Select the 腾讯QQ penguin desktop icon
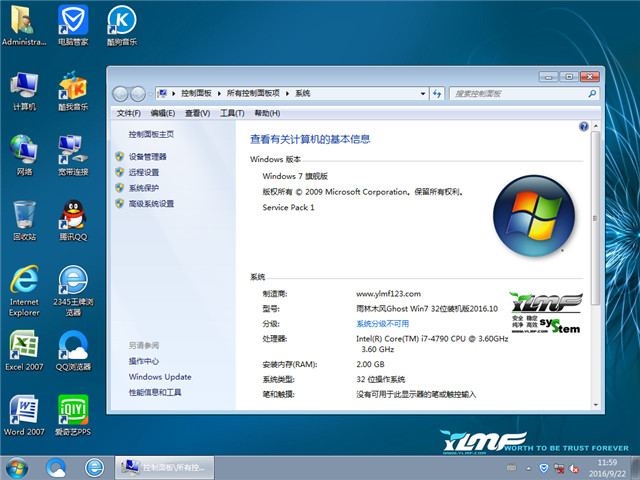The height and width of the screenshot is (480, 640). pyautogui.click(x=72, y=220)
